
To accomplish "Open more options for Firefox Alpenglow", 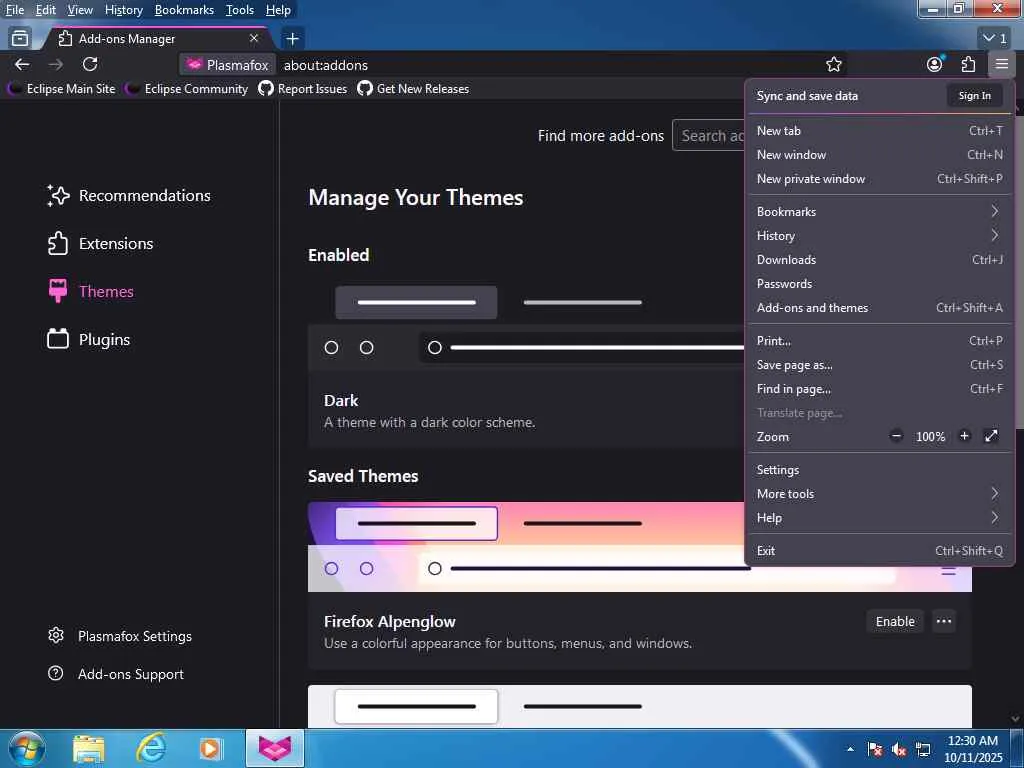I will [x=944, y=621].
